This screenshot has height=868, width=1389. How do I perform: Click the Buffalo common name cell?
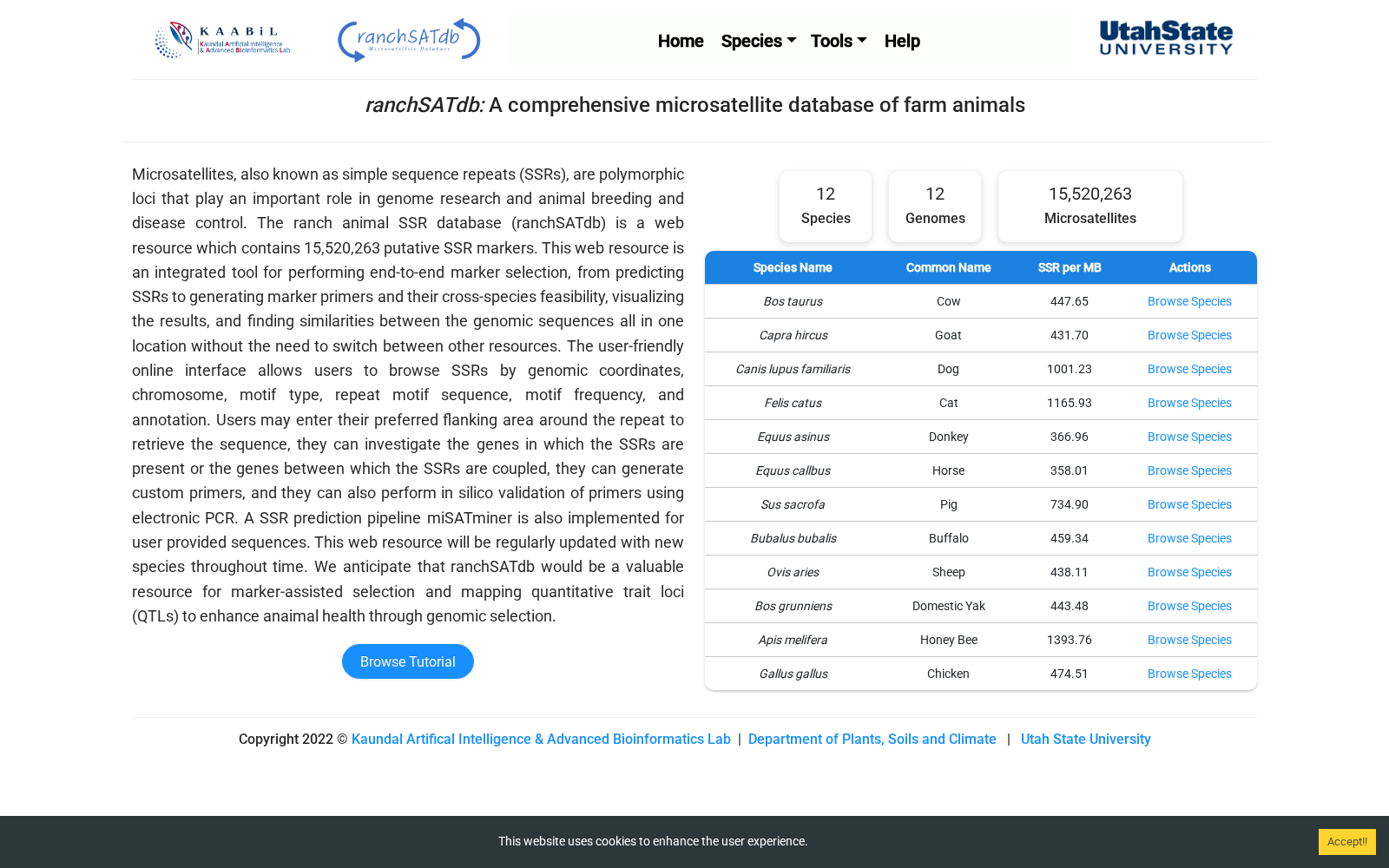pyautogui.click(x=948, y=538)
